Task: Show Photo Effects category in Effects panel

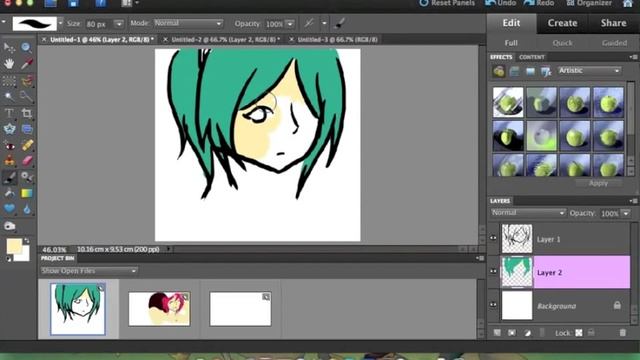Action: (530, 72)
